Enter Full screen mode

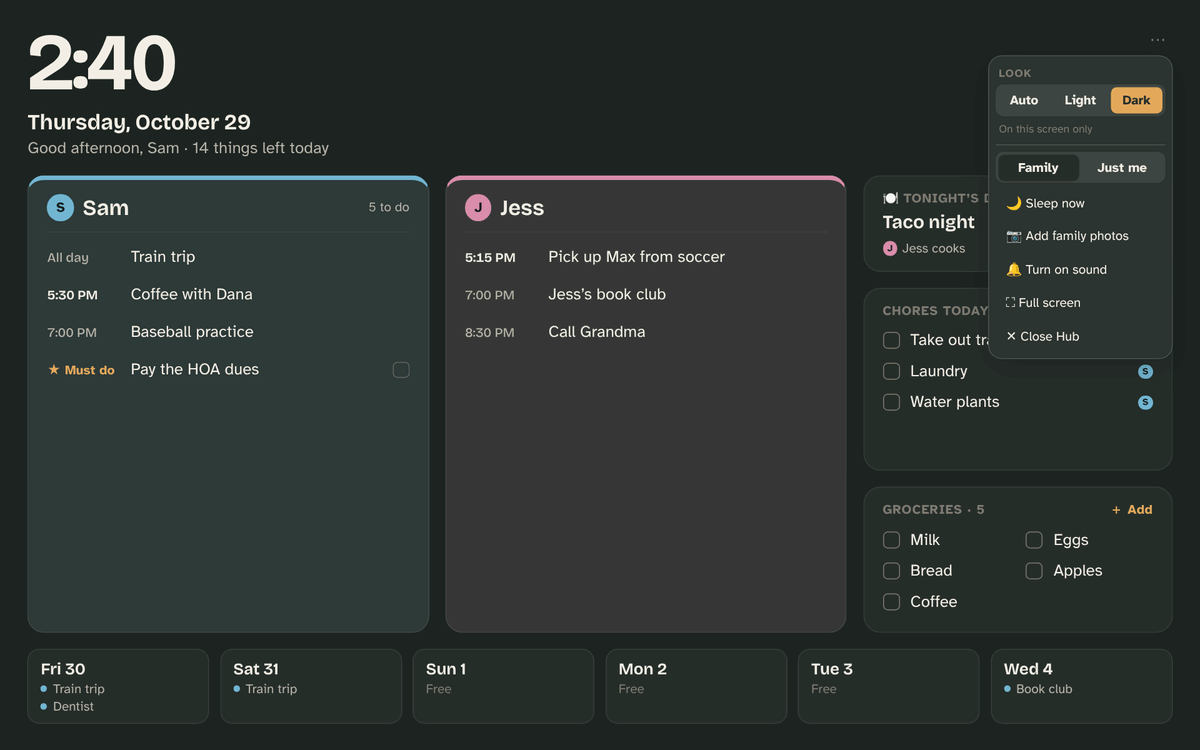1080,303
